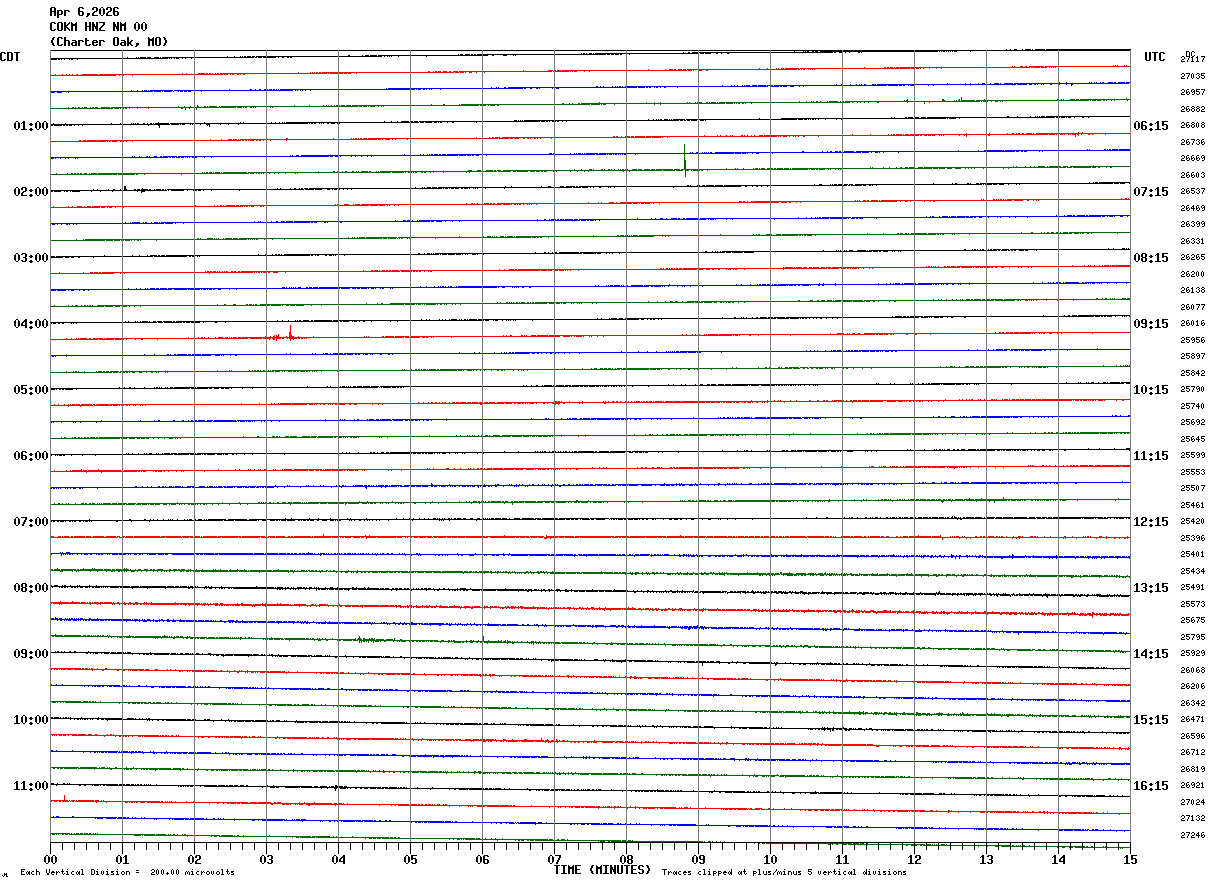
Task: Click minute tick label '14' on time axis
Action: click(x=1058, y=859)
